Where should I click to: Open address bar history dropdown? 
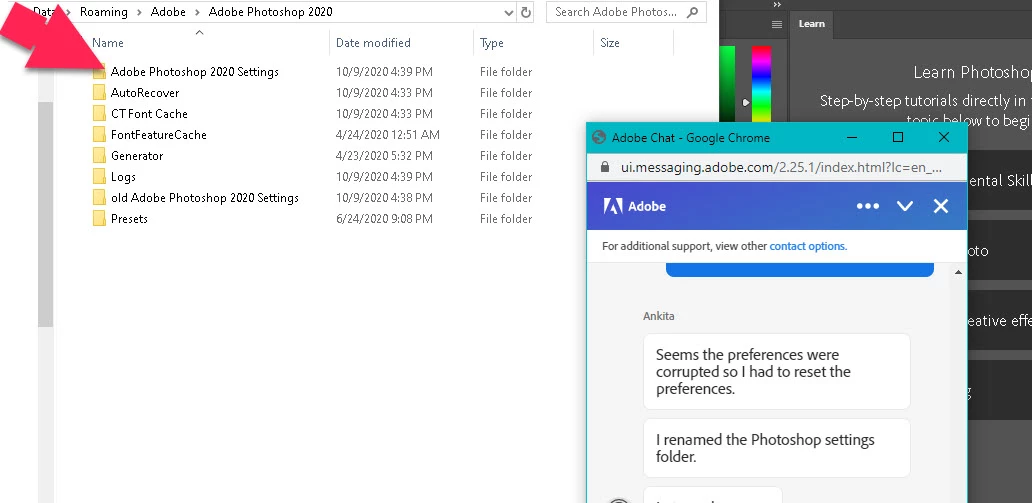509,13
